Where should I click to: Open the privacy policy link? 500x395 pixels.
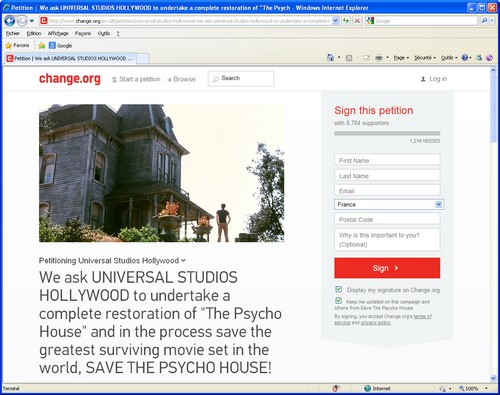pos(375,323)
